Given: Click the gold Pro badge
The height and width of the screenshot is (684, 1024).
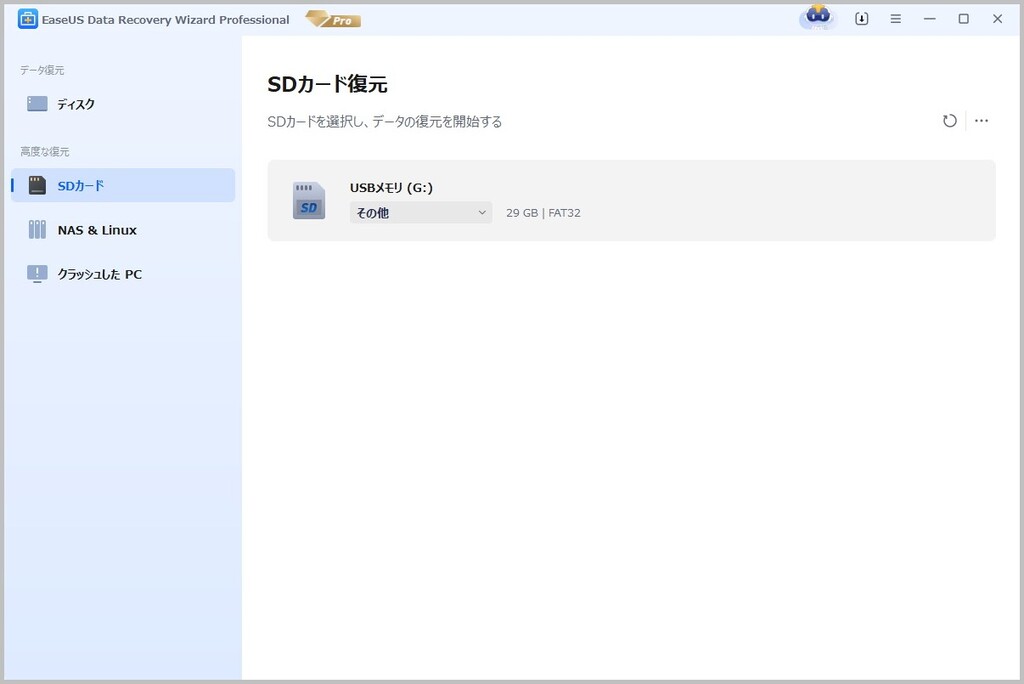Looking at the screenshot, I should tap(334, 20).
